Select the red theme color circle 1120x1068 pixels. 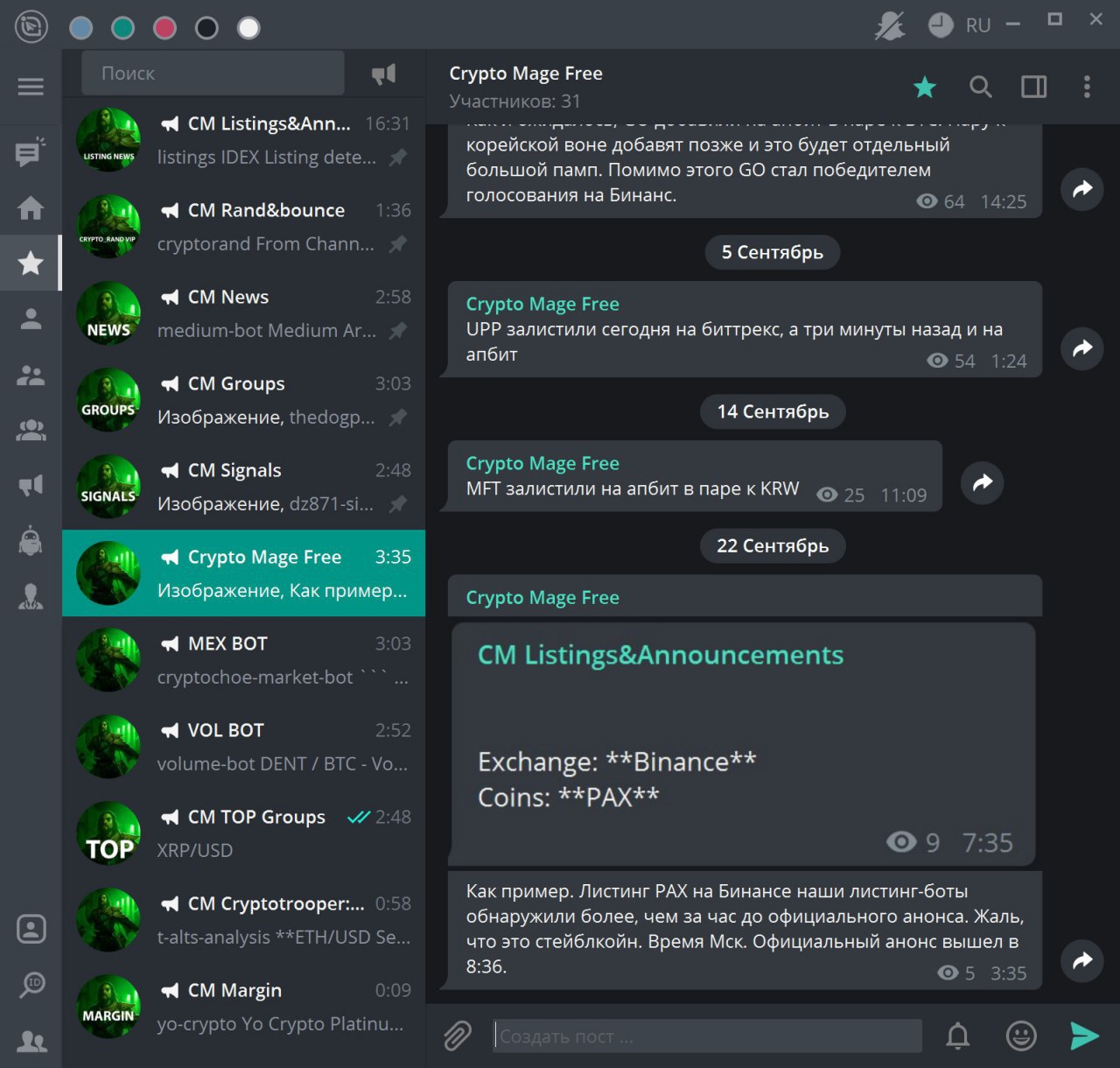click(x=165, y=28)
